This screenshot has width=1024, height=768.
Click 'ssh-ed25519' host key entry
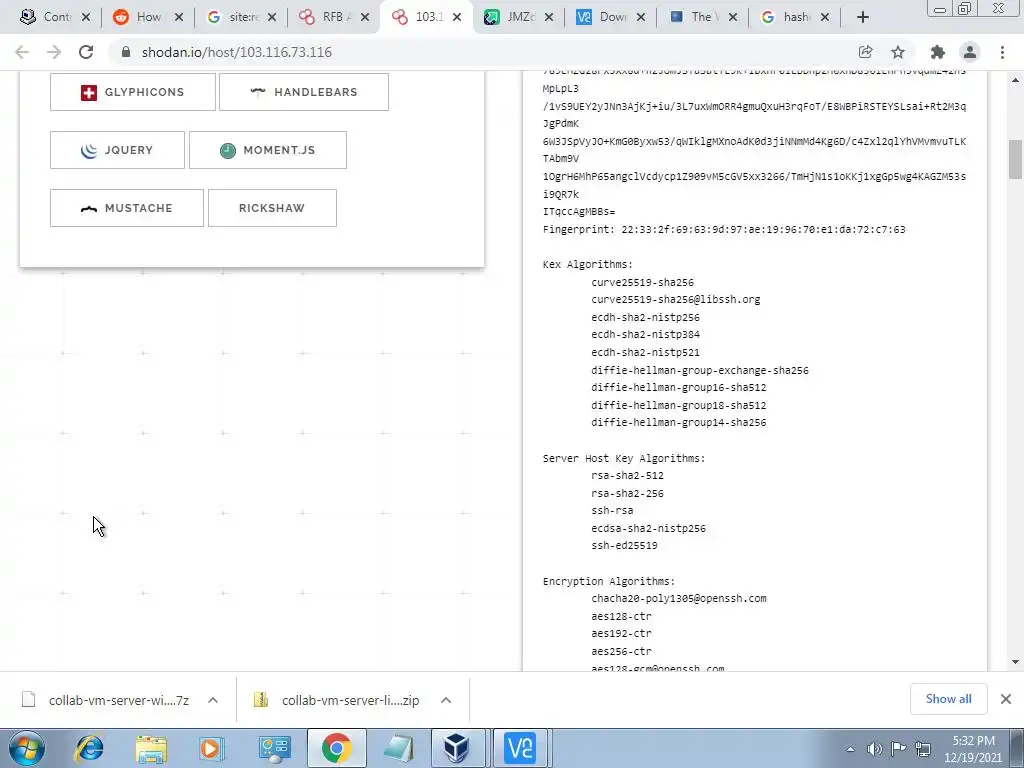coord(624,545)
